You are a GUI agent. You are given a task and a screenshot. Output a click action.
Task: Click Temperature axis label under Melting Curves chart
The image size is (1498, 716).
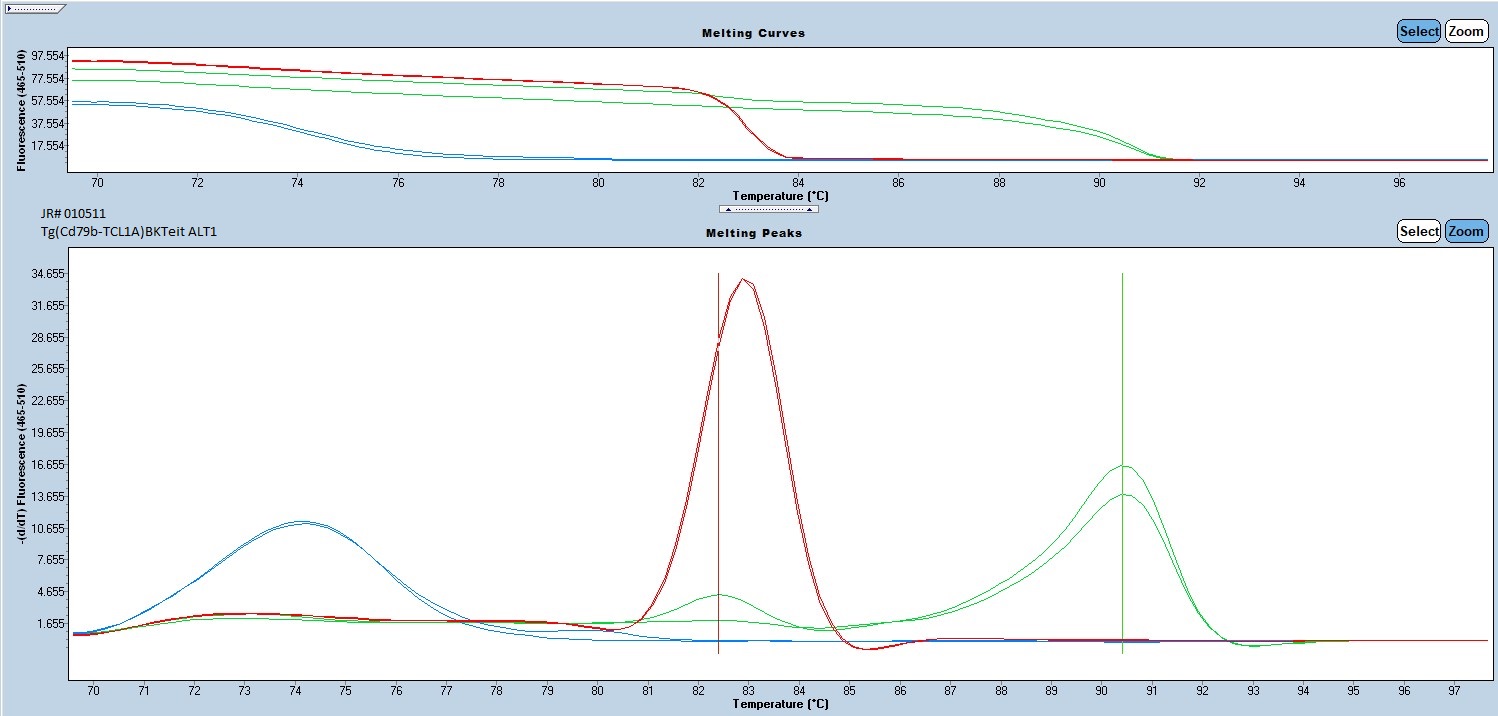pos(780,196)
